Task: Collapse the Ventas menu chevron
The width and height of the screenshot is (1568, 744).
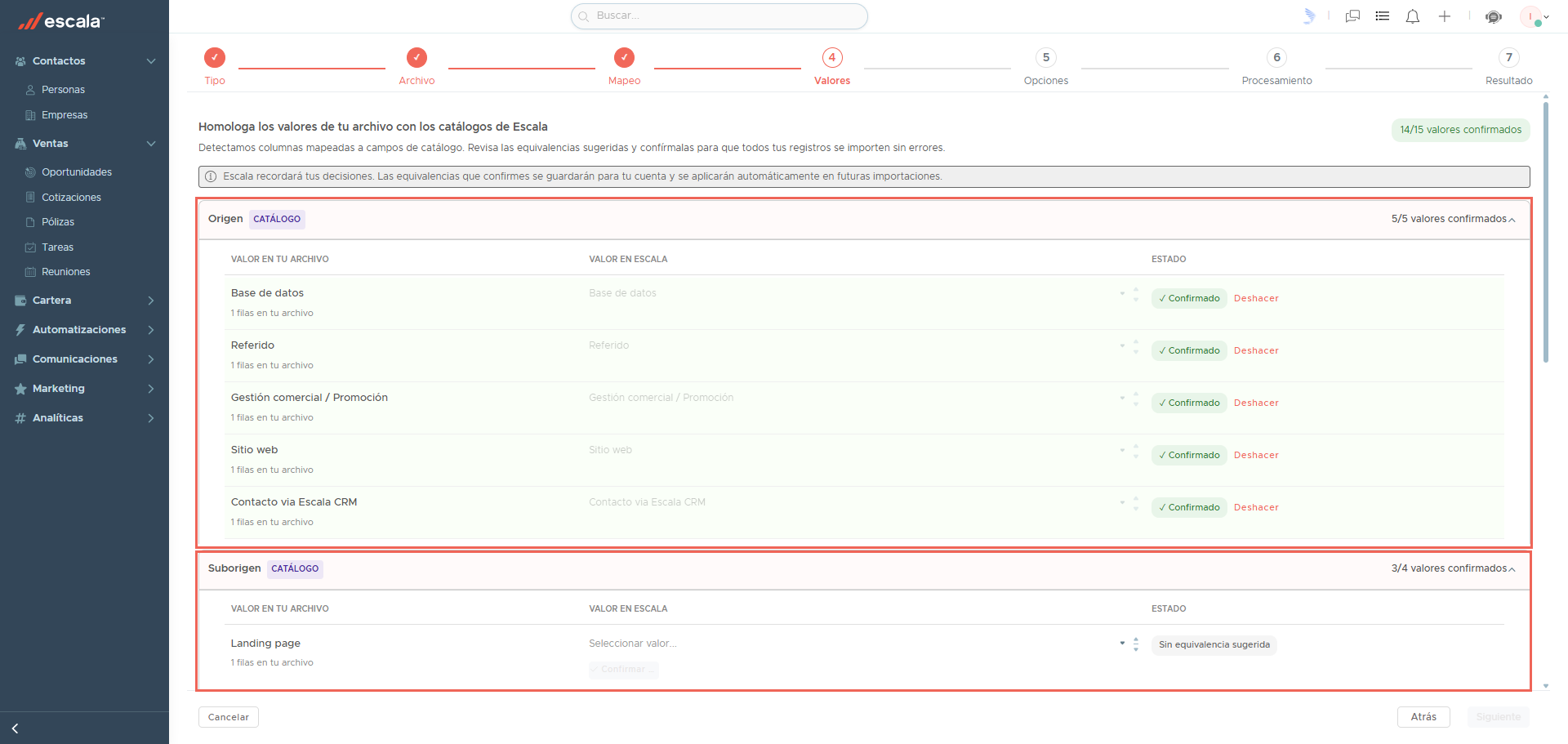Action: (151, 144)
